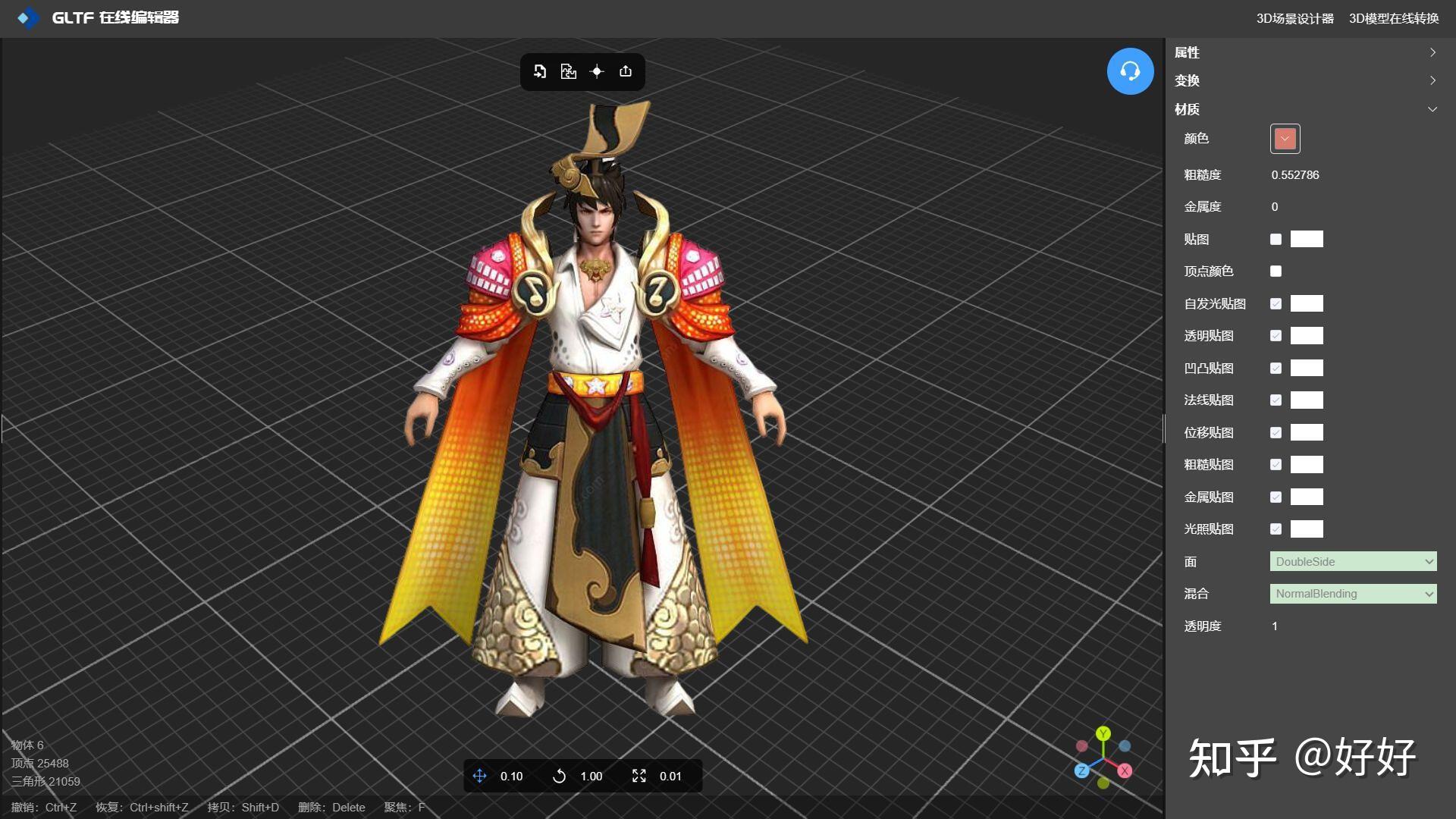The height and width of the screenshot is (819, 1456).
Task: Click the 金属贴图 texture thumbnail
Action: coord(1307,497)
